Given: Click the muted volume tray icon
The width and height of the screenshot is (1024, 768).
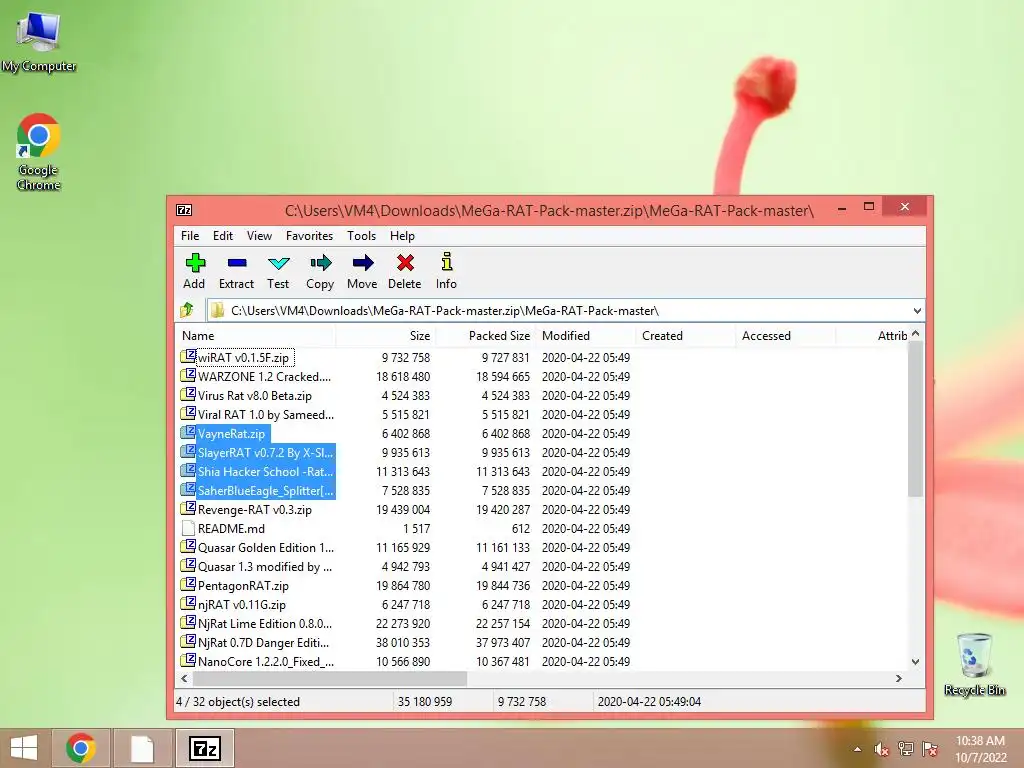Looking at the screenshot, I should tap(881, 749).
